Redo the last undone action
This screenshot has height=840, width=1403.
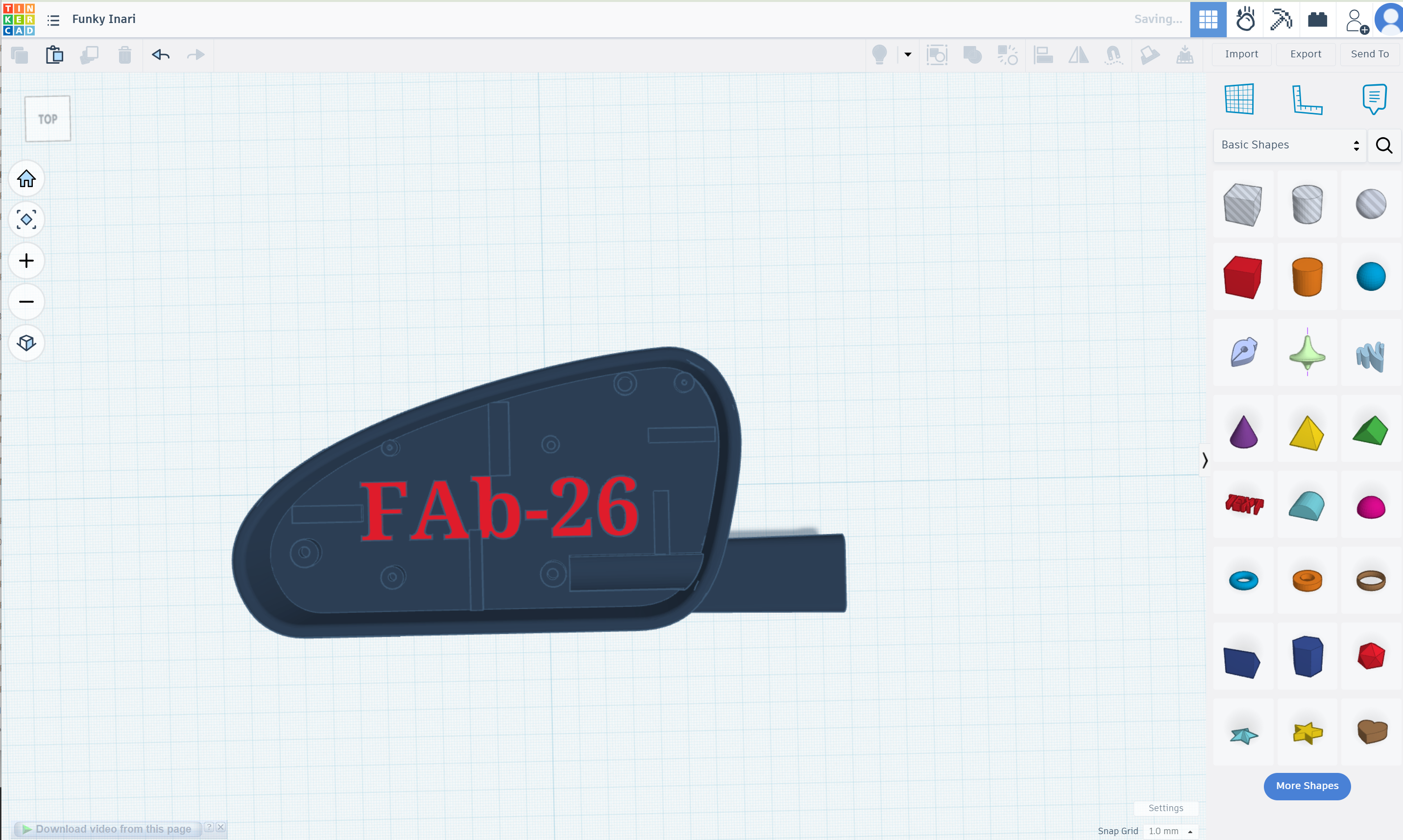(196, 55)
